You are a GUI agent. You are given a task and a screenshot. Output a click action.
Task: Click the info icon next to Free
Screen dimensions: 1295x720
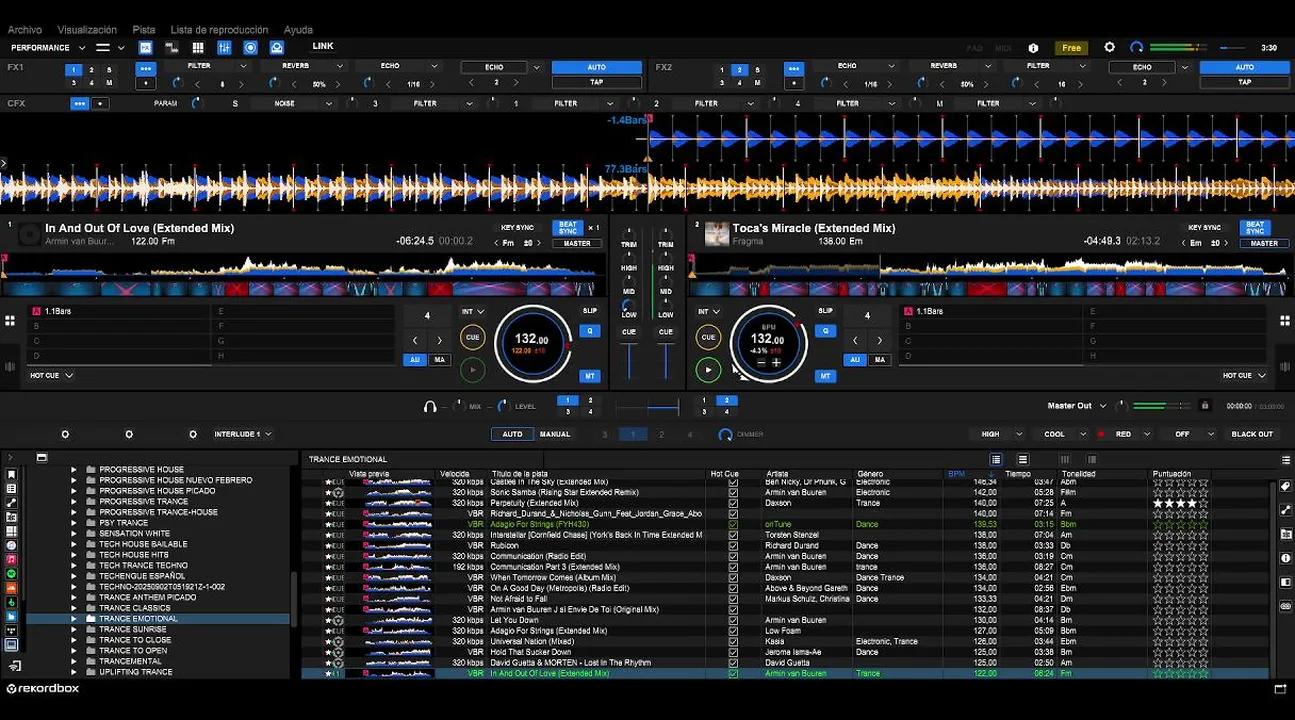(x=1033, y=48)
